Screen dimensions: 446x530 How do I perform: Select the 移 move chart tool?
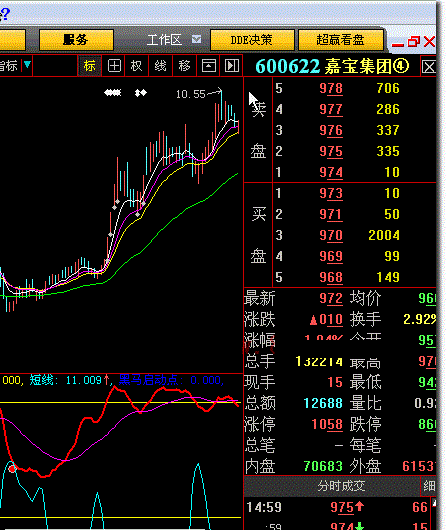pos(185,66)
